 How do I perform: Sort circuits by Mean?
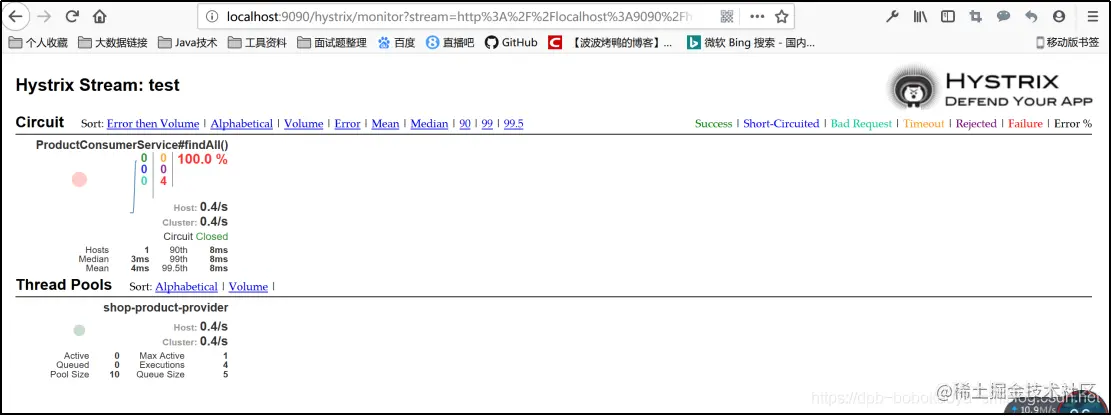[x=385, y=124]
